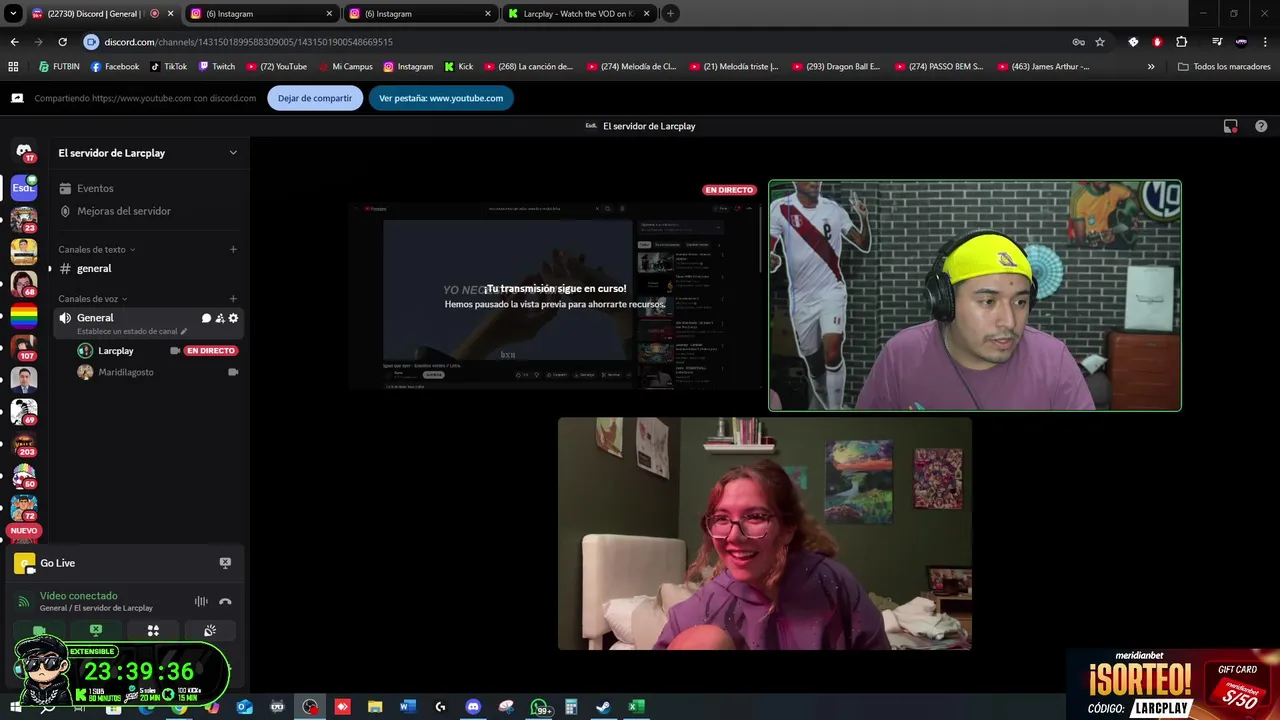Open activities launcher button
1280x720 pixels.
153,631
